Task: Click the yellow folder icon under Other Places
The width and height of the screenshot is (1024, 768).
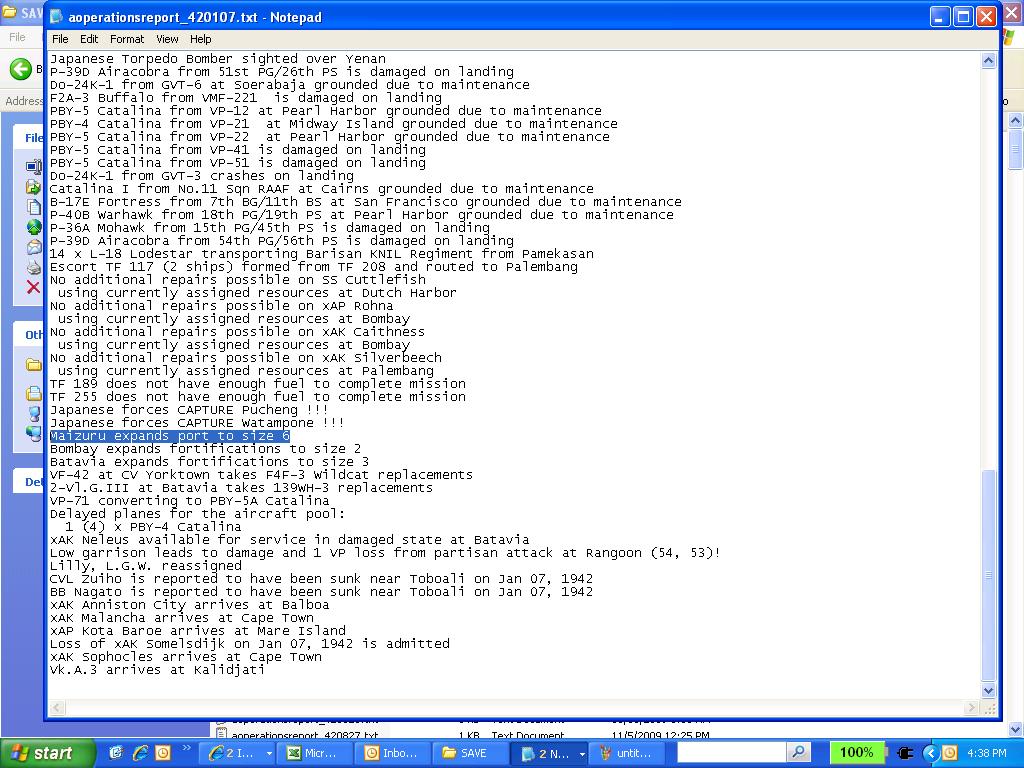Action: (33, 364)
